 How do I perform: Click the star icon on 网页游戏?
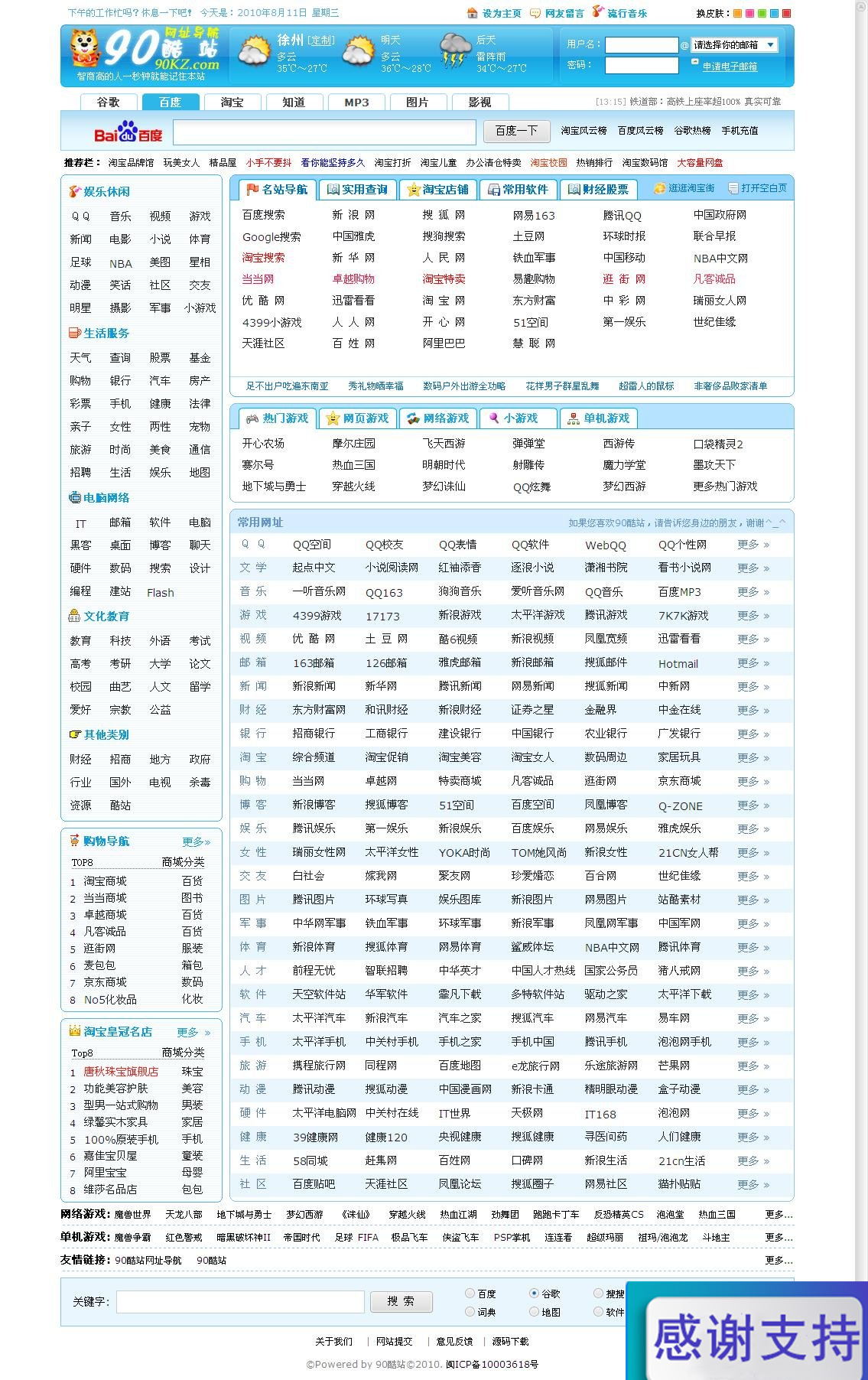click(x=333, y=418)
